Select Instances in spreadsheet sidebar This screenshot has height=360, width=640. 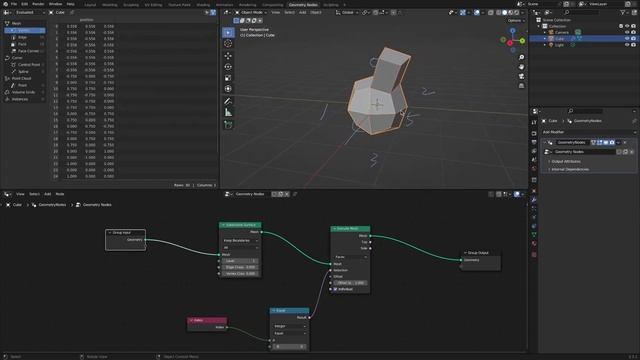(x=20, y=99)
